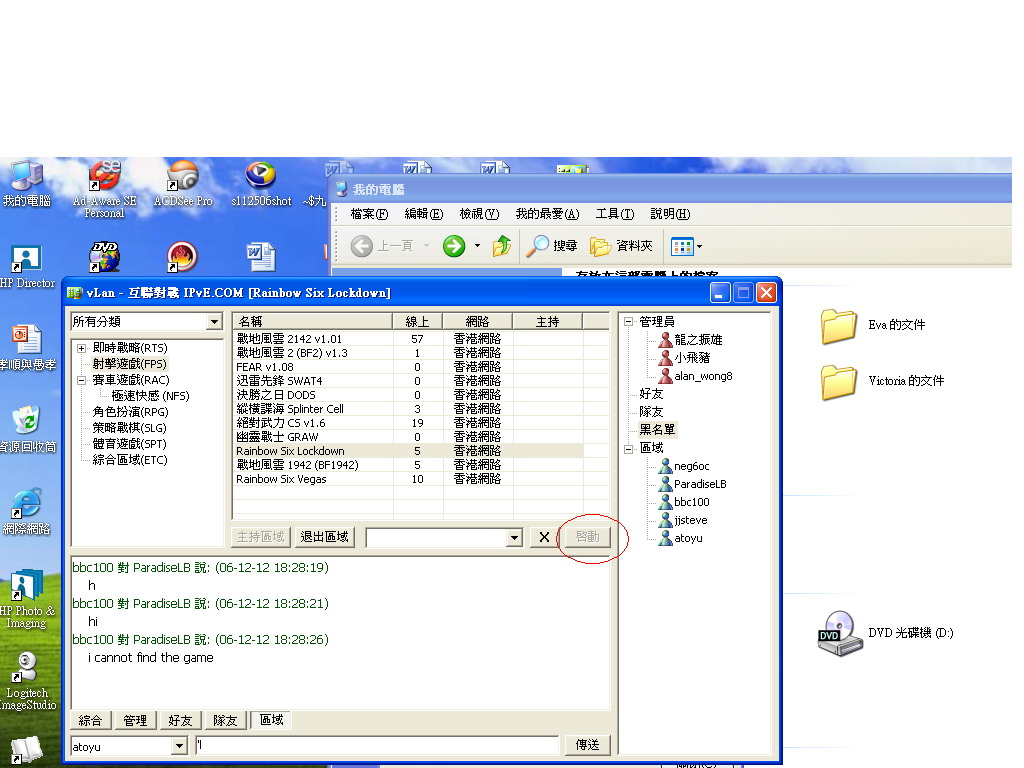Open the 檔案(F) menu
1024x768 pixels.
369,214
